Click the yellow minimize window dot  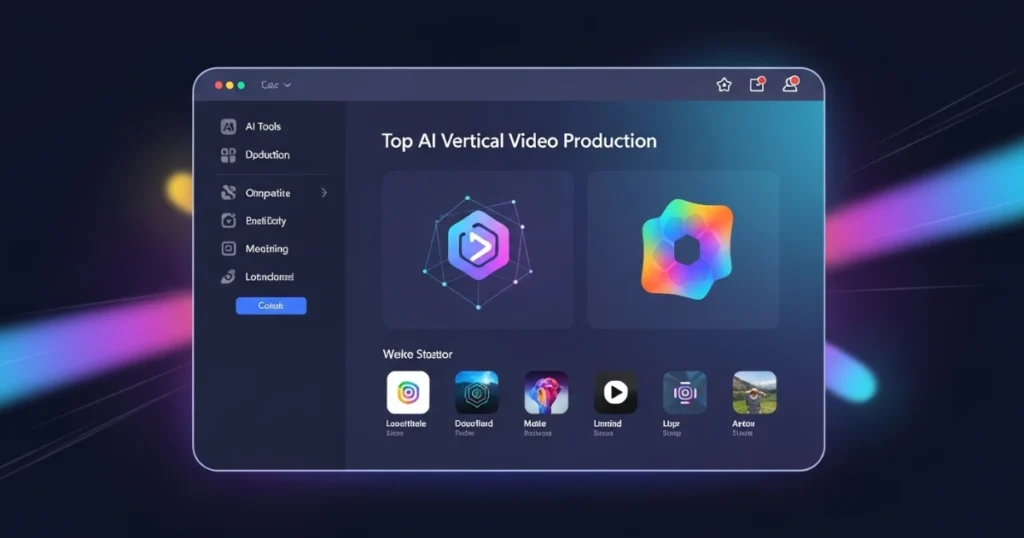[x=230, y=86]
